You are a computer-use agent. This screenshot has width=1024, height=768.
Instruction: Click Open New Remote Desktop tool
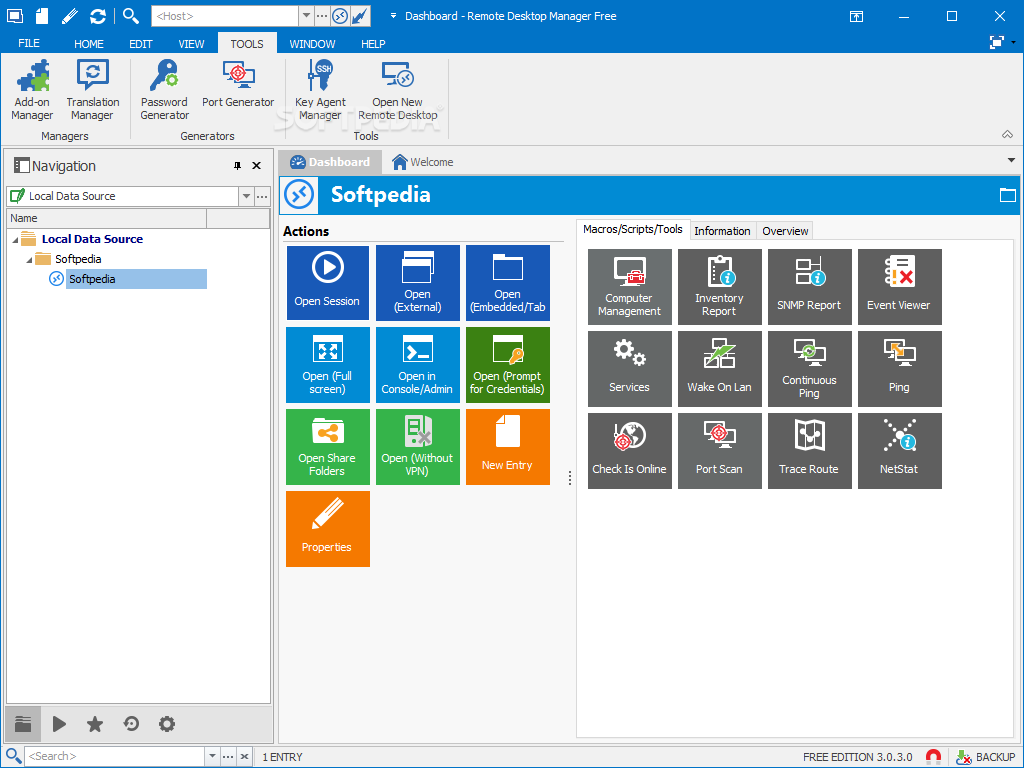pos(397,90)
